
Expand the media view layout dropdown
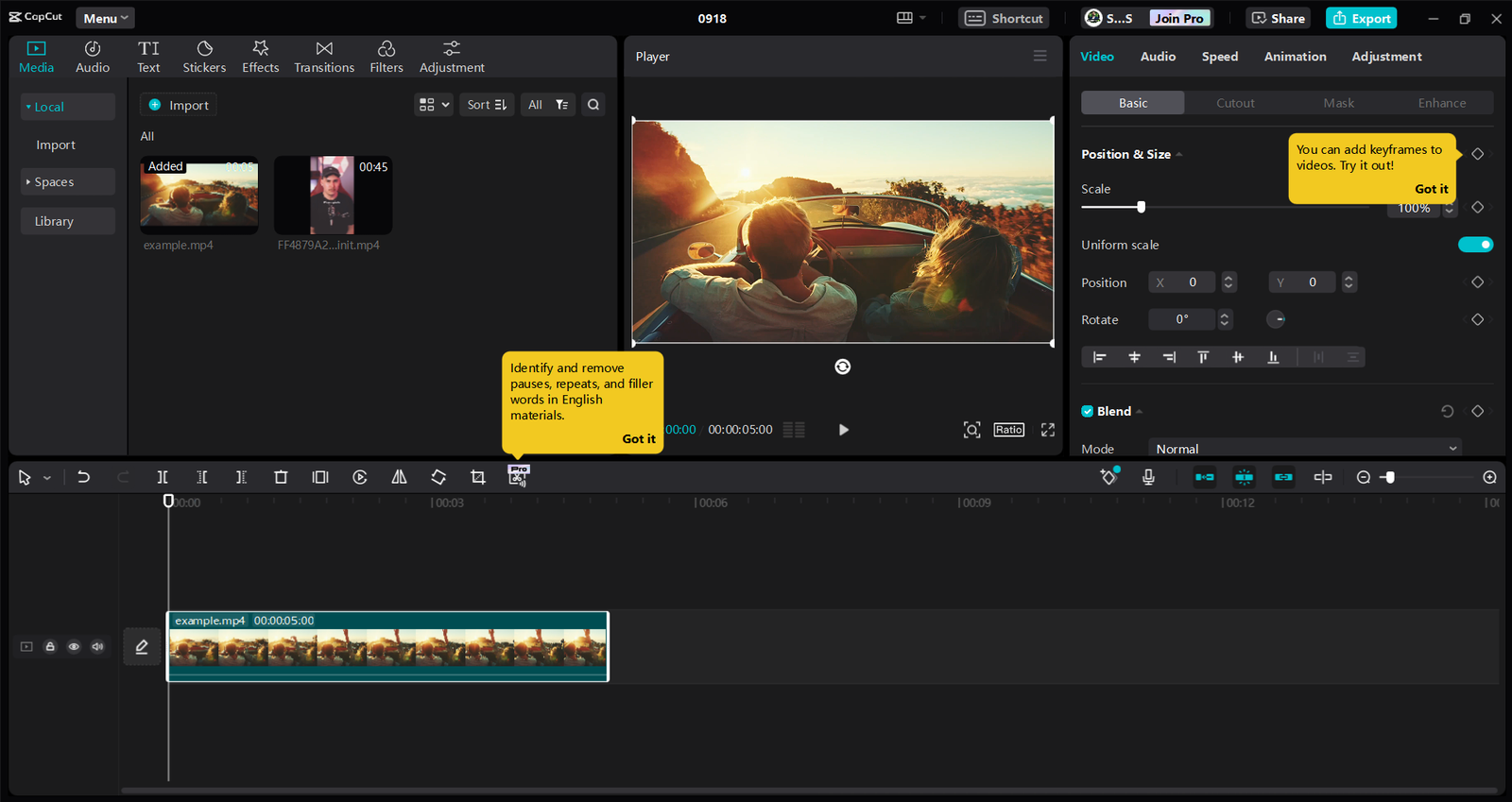(435, 105)
